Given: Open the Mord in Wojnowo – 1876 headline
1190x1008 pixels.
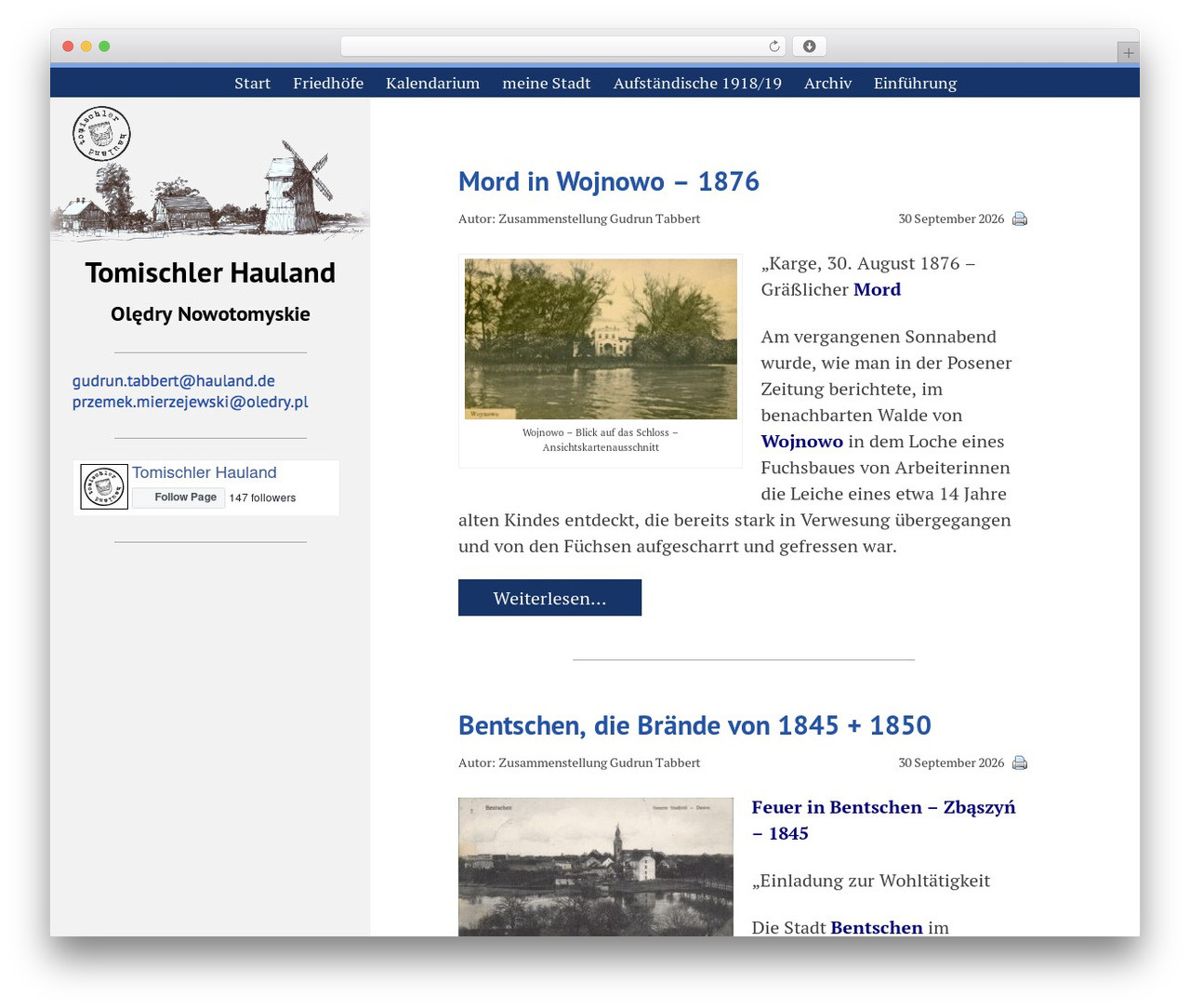Looking at the screenshot, I should tap(609, 181).
